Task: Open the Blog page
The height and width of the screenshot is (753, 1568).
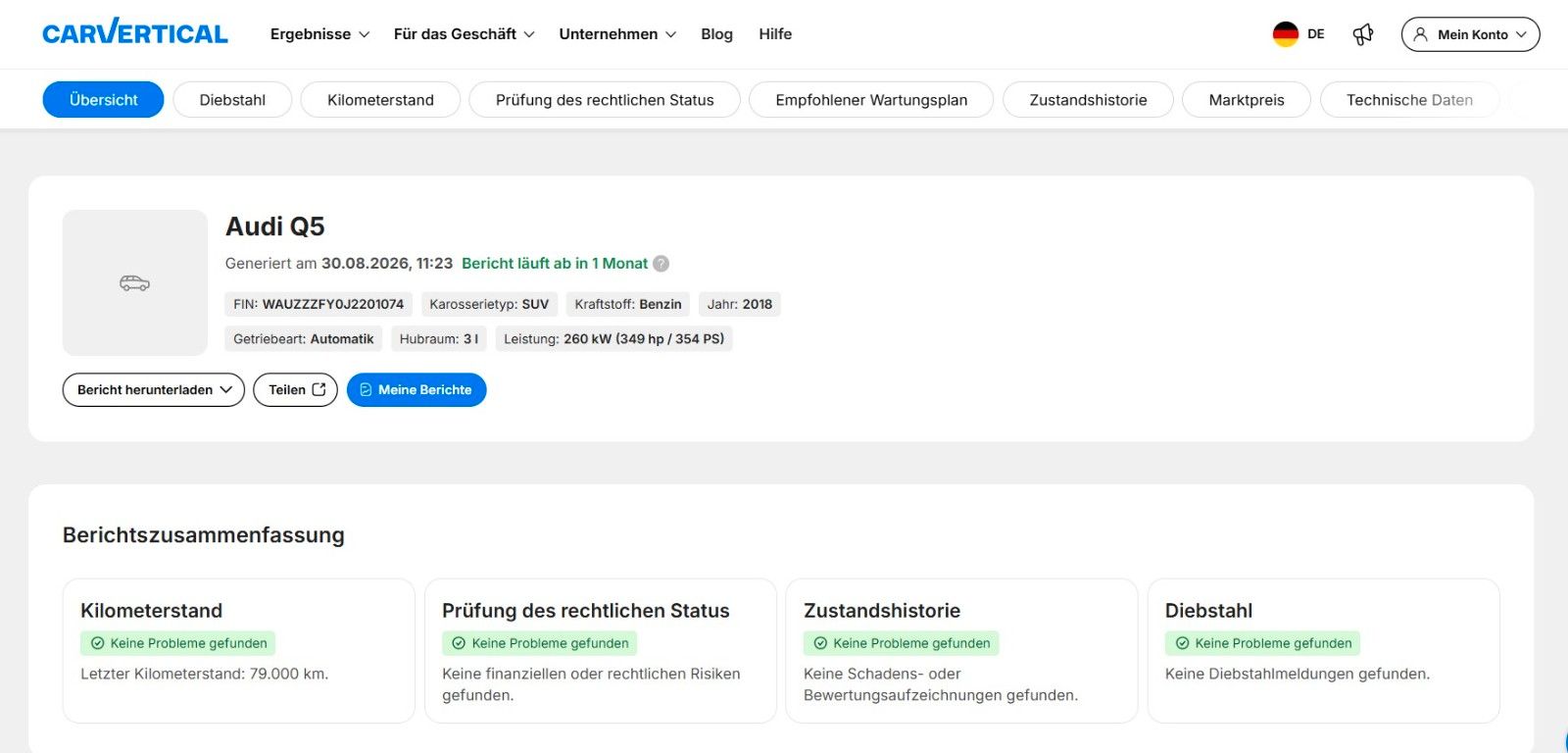Action: [x=716, y=34]
